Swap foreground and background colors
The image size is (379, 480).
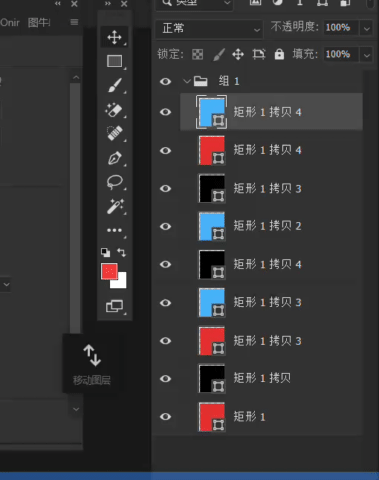121,252
